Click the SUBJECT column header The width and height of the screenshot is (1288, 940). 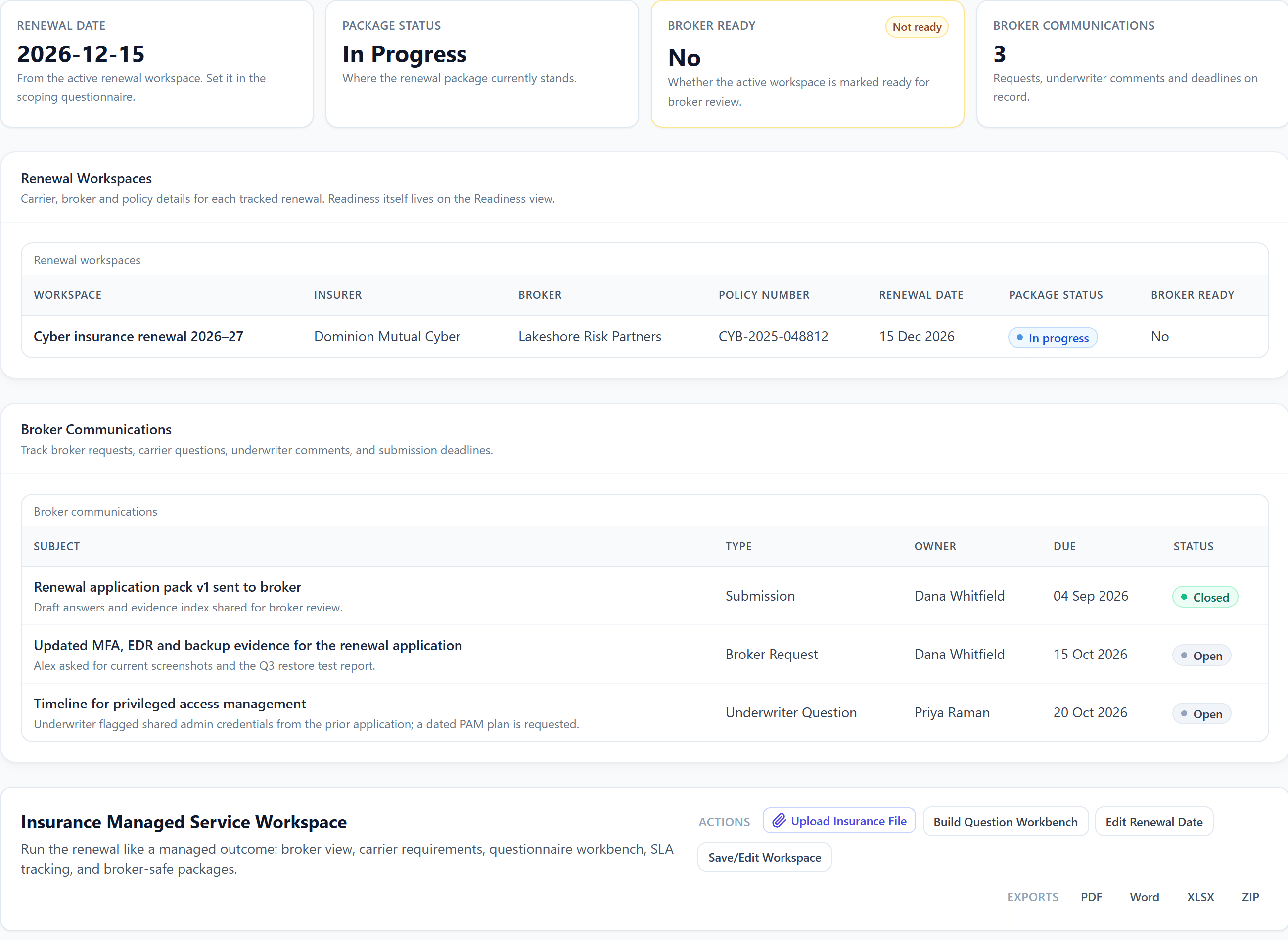point(56,546)
